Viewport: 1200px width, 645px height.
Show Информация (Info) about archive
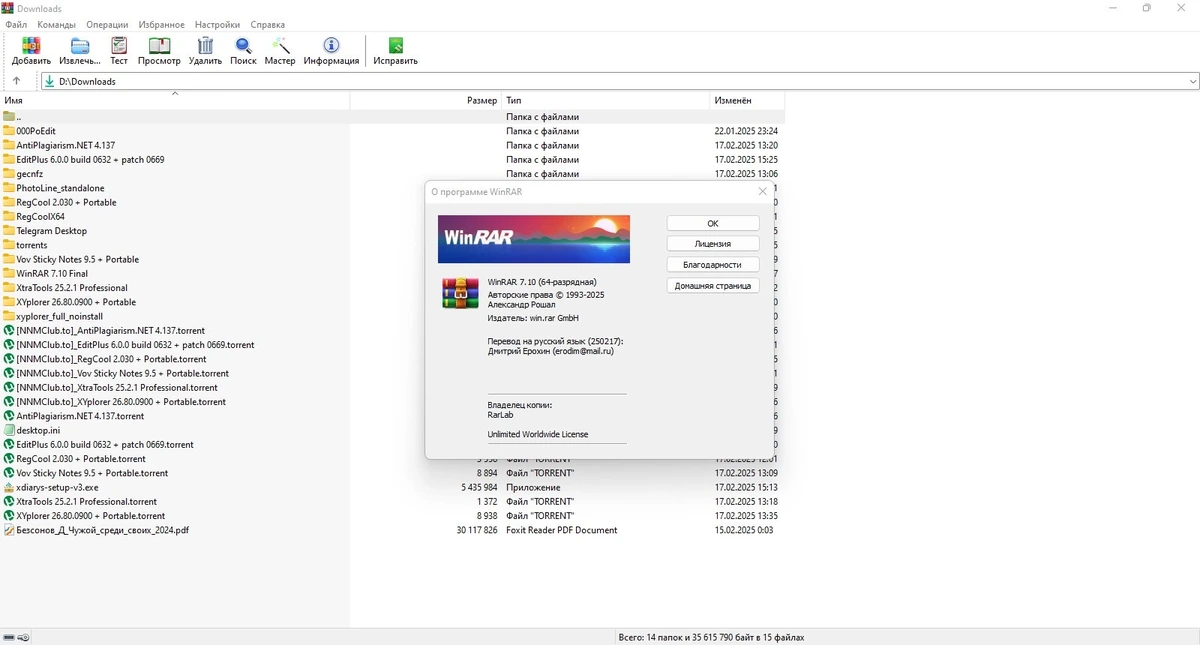pyautogui.click(x=331, y=51)
